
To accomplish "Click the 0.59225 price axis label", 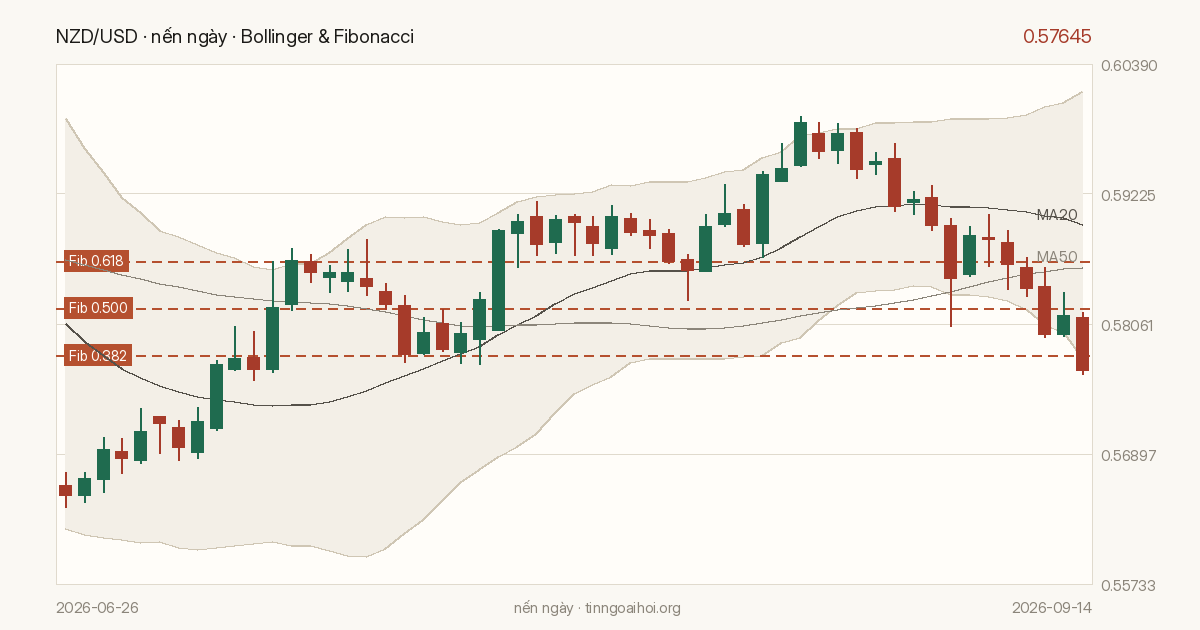I will coord(1129,195).
